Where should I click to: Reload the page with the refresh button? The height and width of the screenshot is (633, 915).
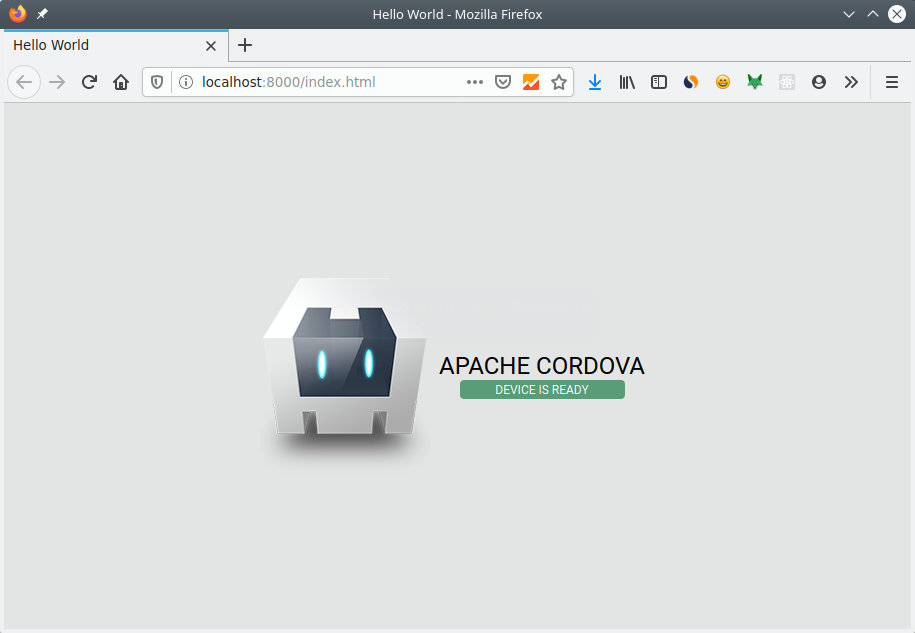pyautogui.click(x=89, y=82)
